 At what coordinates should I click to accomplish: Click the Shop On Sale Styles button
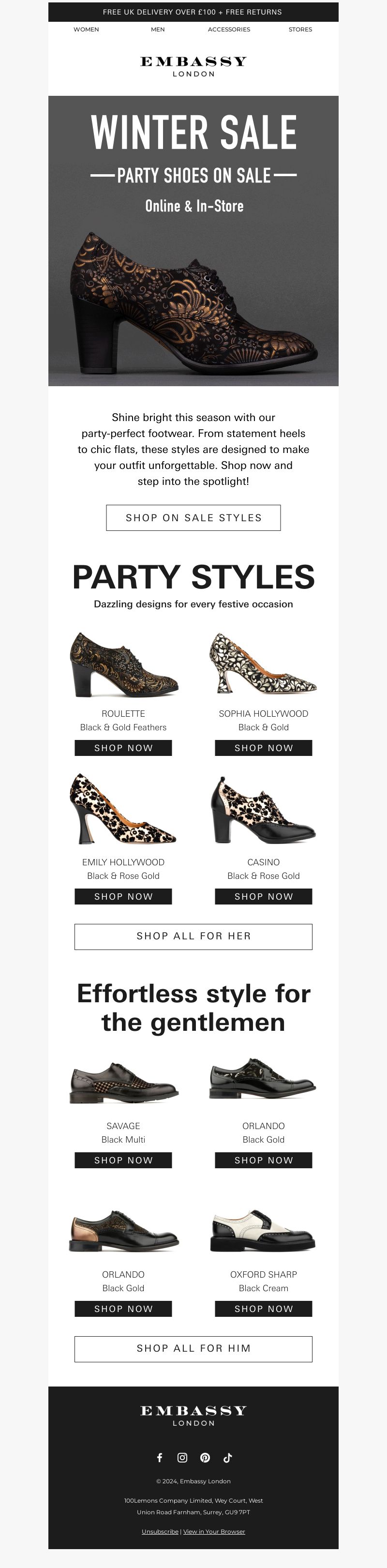193,517
